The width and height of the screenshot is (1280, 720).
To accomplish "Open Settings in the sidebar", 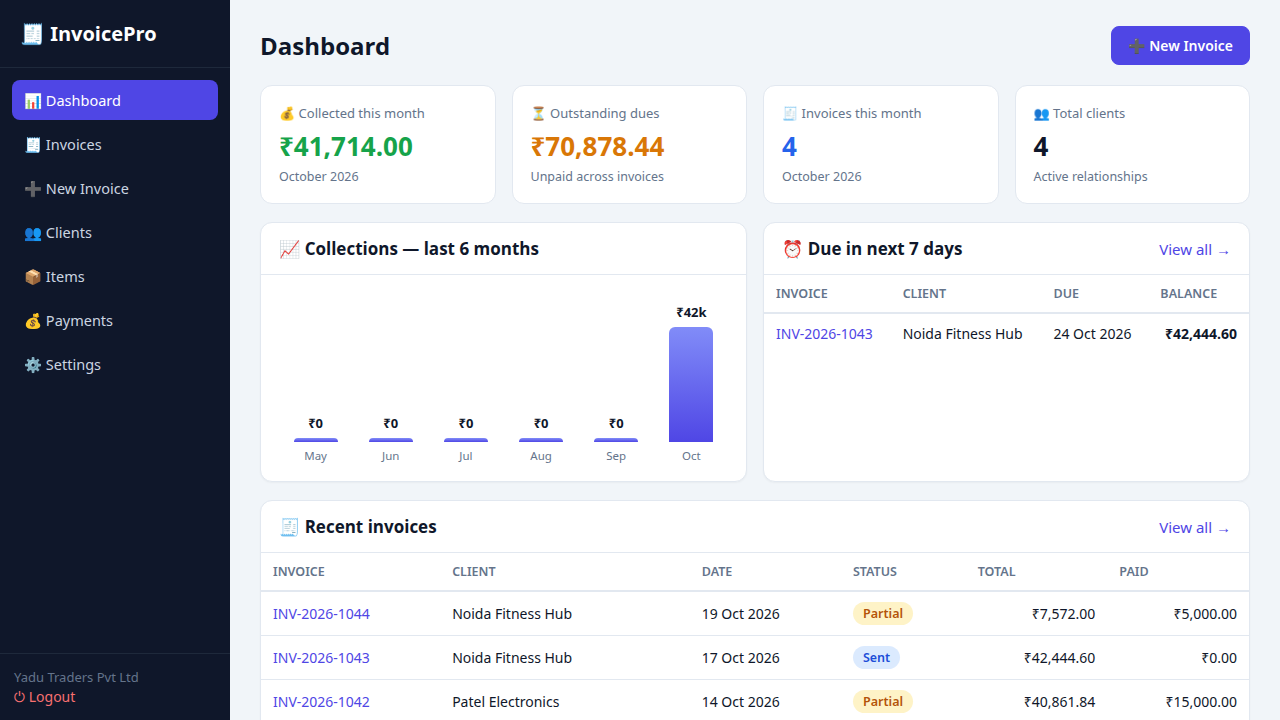I will pyautogui.click(x=115, y=365).
